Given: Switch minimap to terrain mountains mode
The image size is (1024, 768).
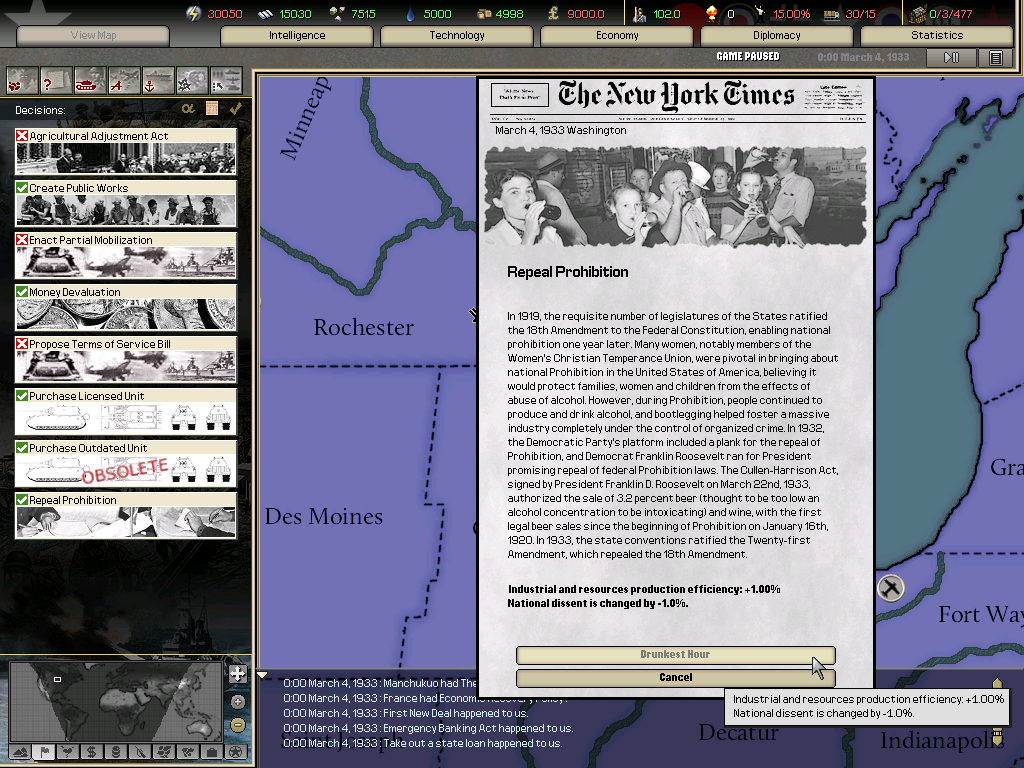Looking at the screenshot, I should tap(20, 752).
